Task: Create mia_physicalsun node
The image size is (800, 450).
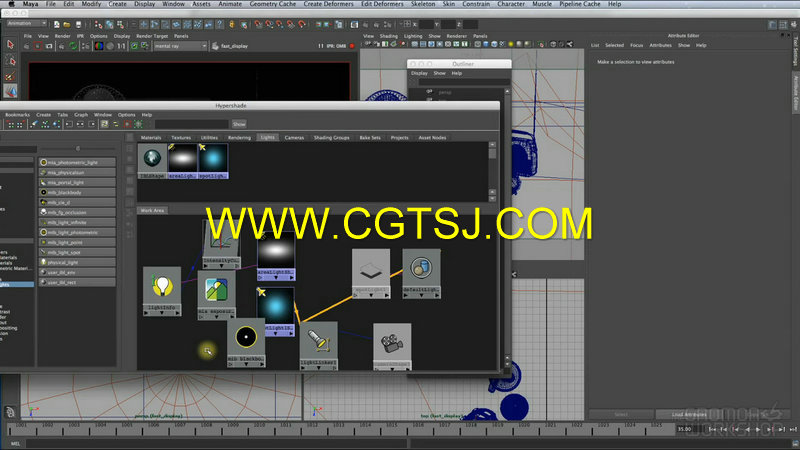Action: pos(77,172)
